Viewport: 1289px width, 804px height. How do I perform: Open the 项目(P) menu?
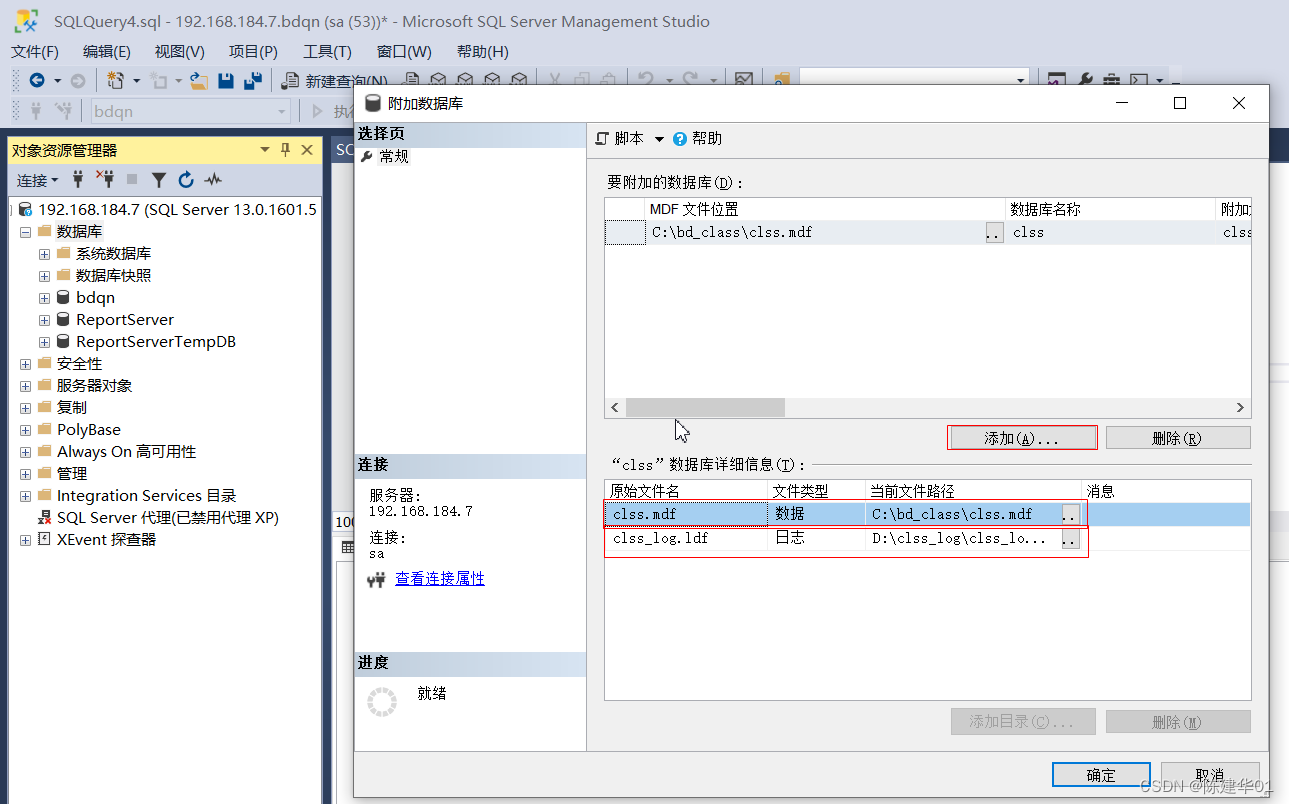pos(254,52)
